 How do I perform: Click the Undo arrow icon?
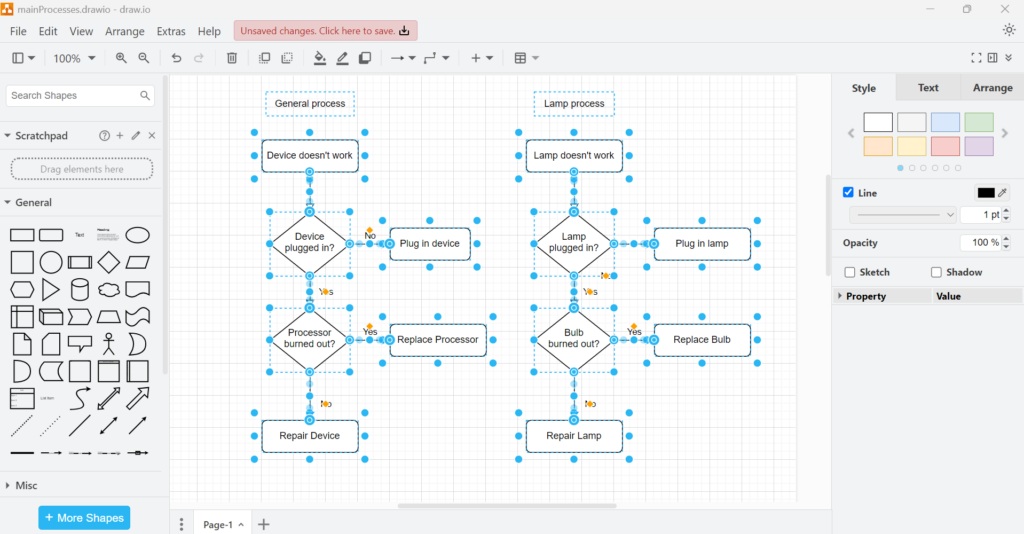(176, 58)
